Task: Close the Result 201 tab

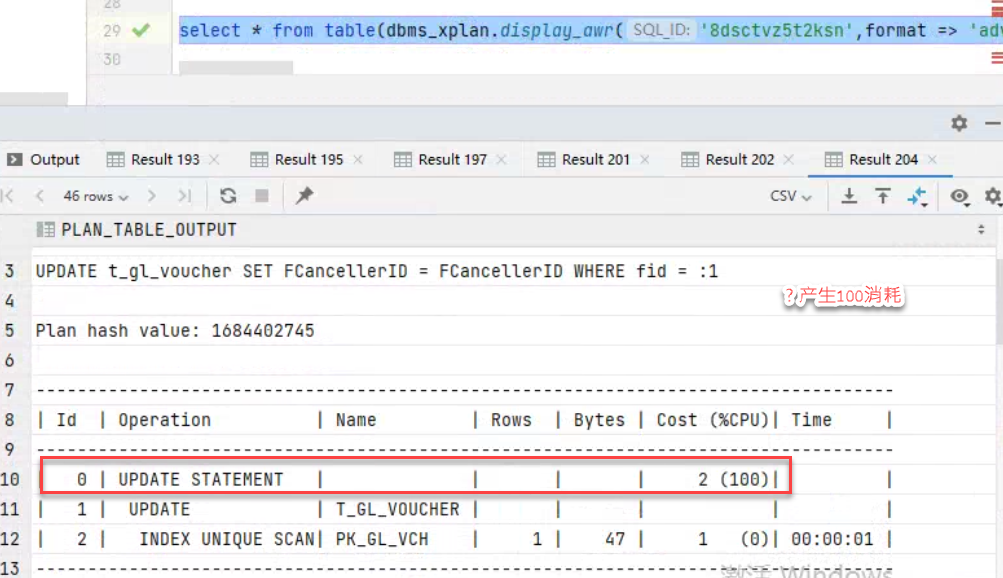Action: pos(645,159)
